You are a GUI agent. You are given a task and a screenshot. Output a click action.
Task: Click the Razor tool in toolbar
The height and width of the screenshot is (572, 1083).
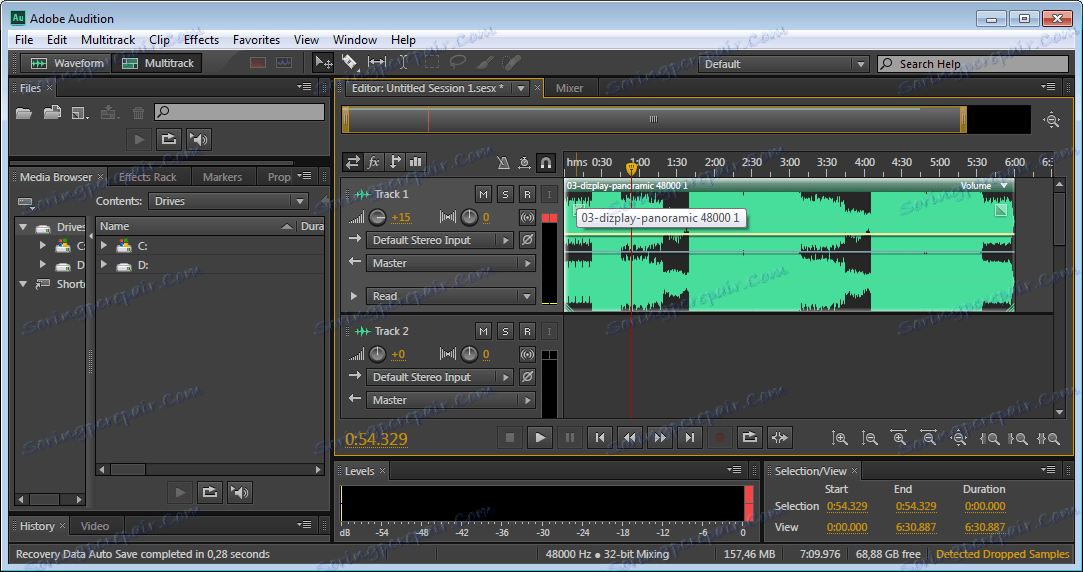point(350,63)
